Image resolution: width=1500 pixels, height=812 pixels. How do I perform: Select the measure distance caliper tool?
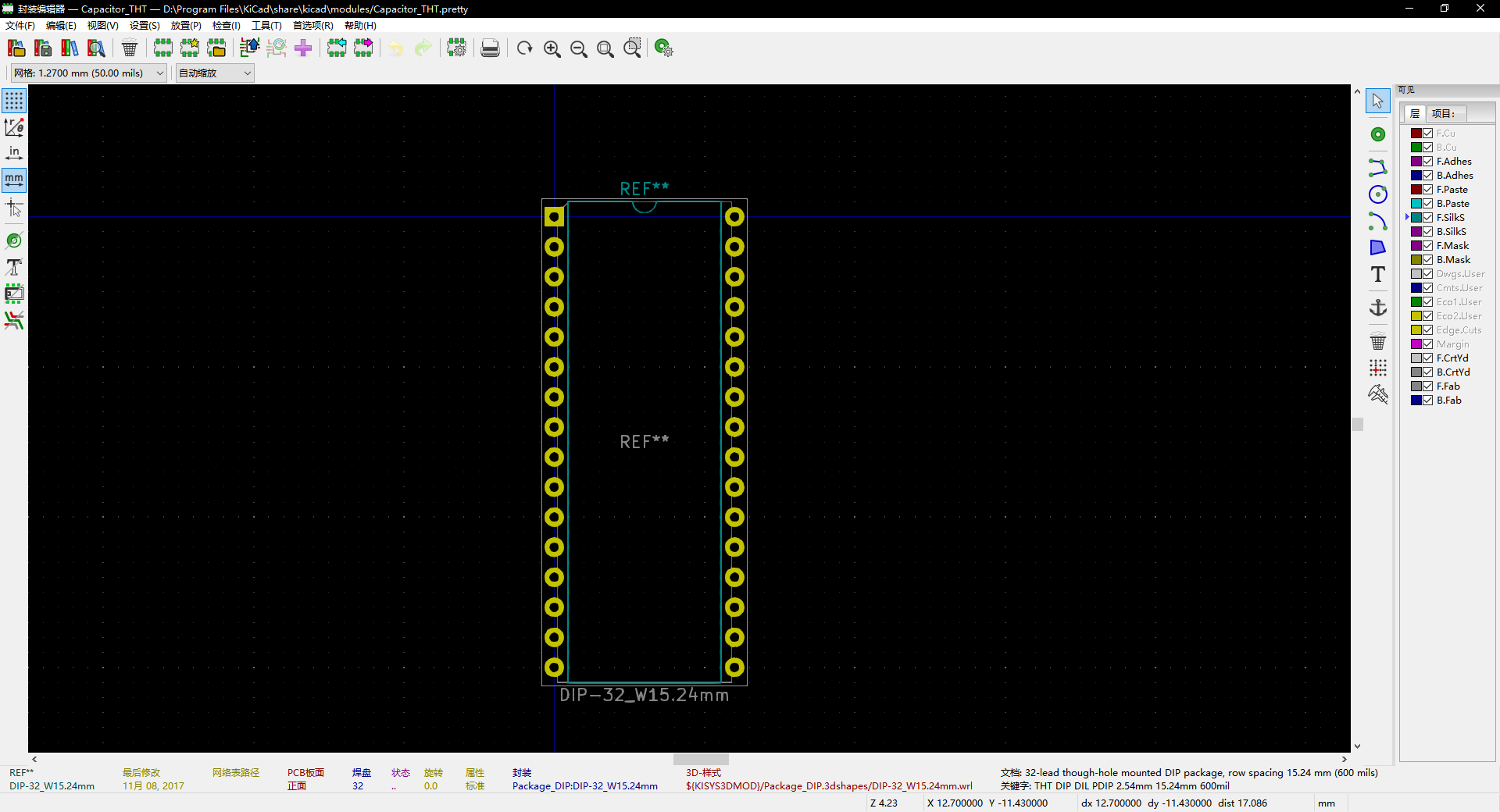tap(1378, 394)
